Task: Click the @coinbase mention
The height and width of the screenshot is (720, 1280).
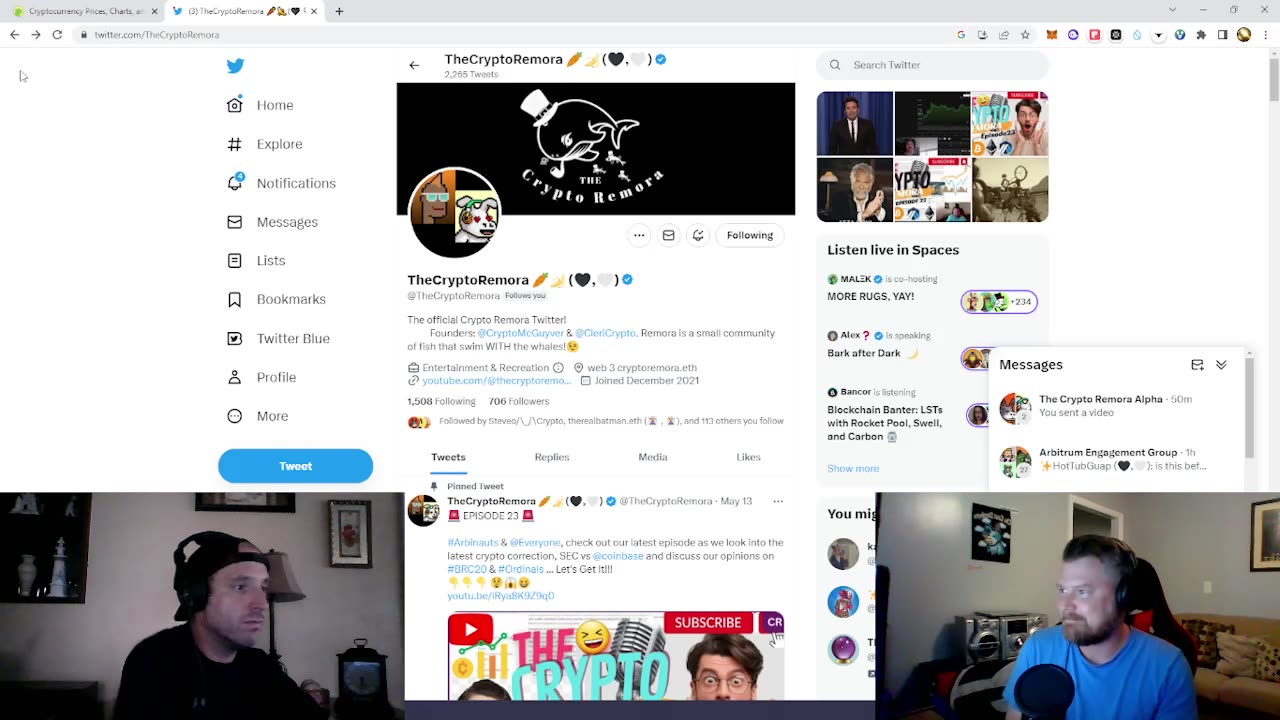Action: (x=618, y=555)
